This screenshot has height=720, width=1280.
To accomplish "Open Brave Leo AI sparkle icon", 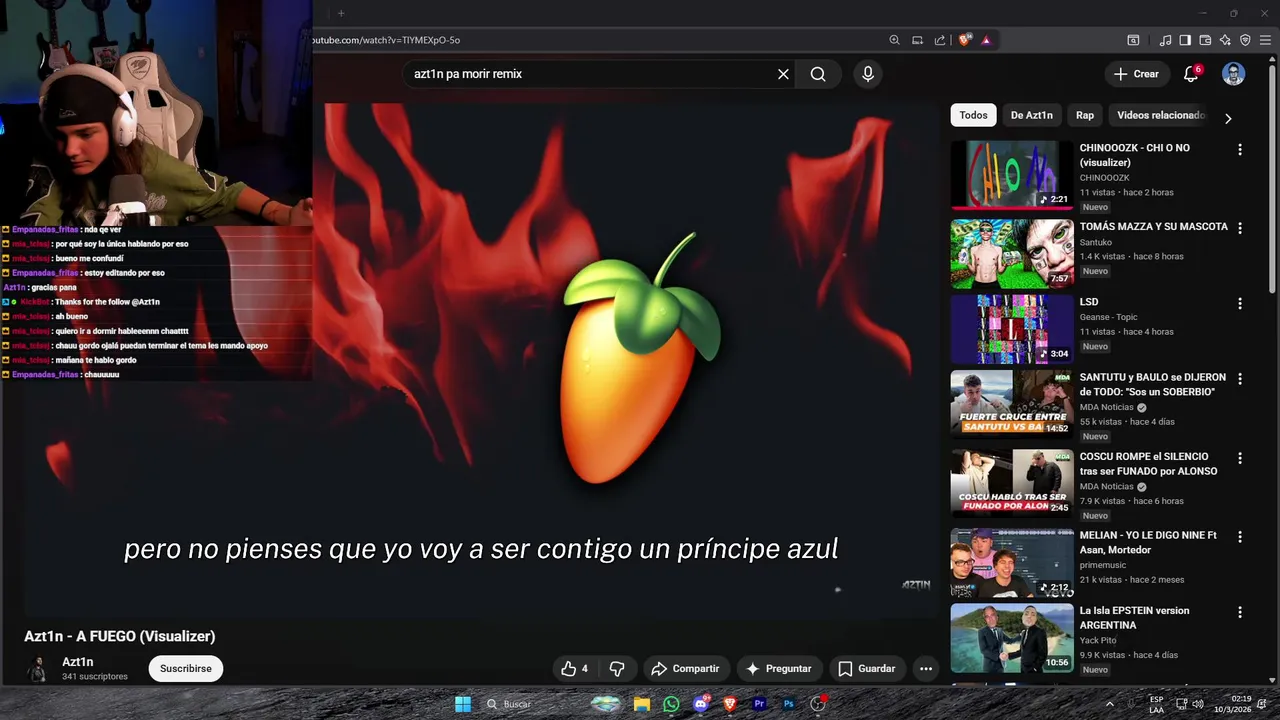I will click(x=1225, y=40).
